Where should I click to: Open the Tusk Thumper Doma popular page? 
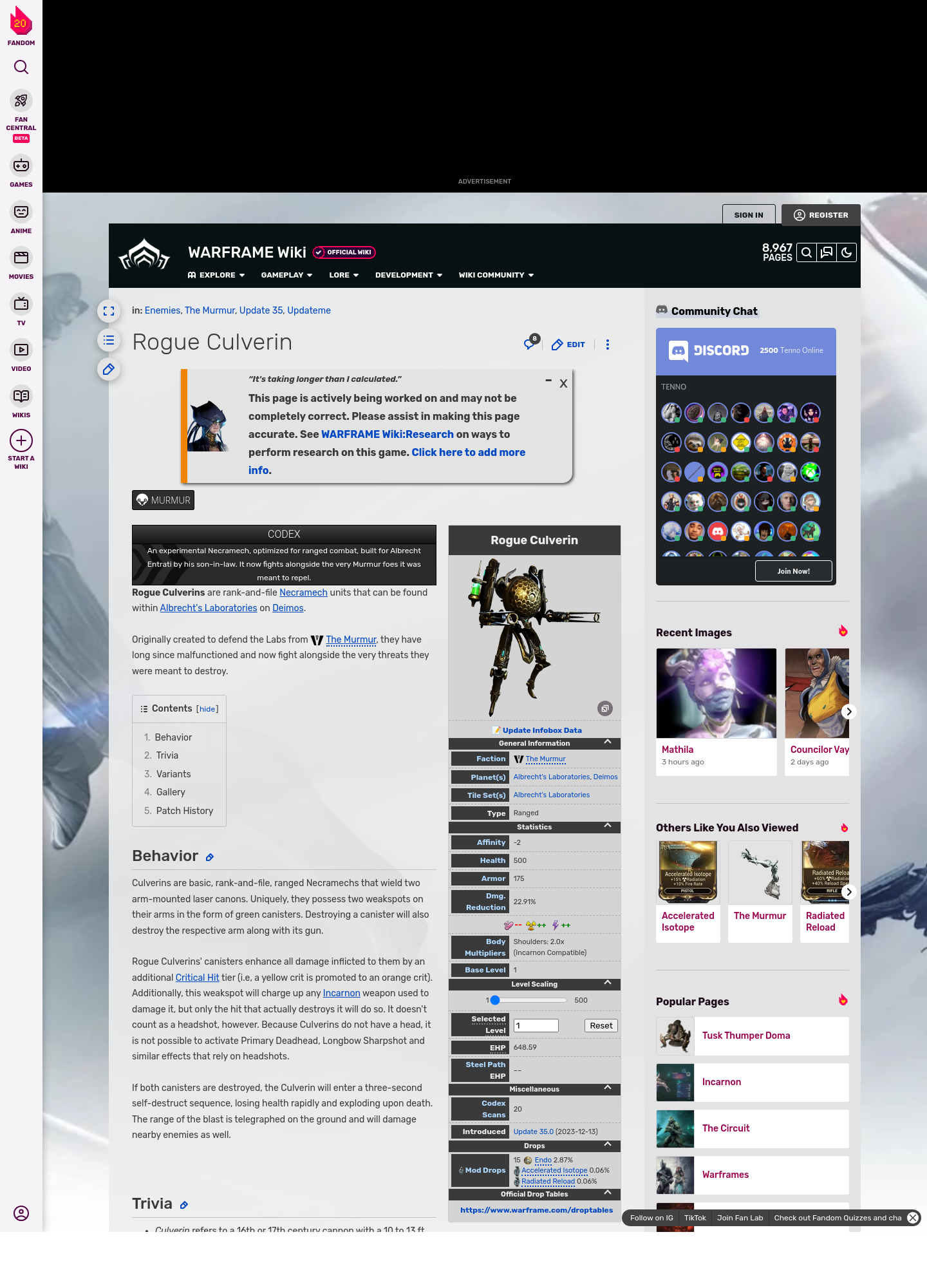pos(753,1036)
